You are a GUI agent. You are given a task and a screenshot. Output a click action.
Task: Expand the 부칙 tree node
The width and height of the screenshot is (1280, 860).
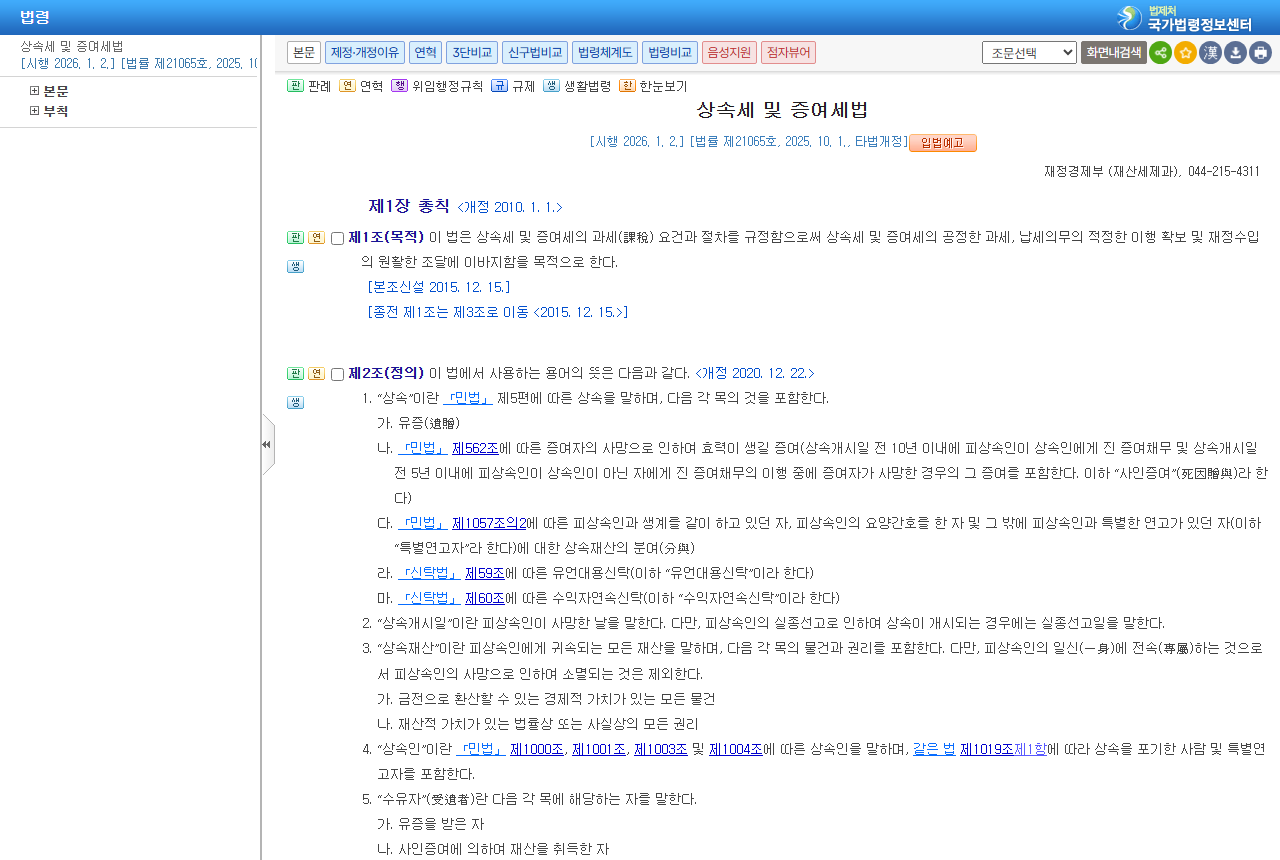[35, 111]
